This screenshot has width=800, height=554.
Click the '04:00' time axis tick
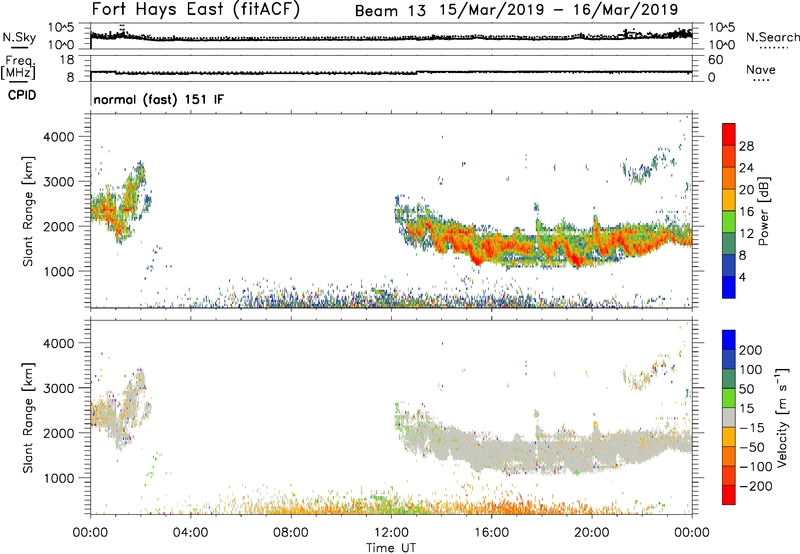coord(191,533)
